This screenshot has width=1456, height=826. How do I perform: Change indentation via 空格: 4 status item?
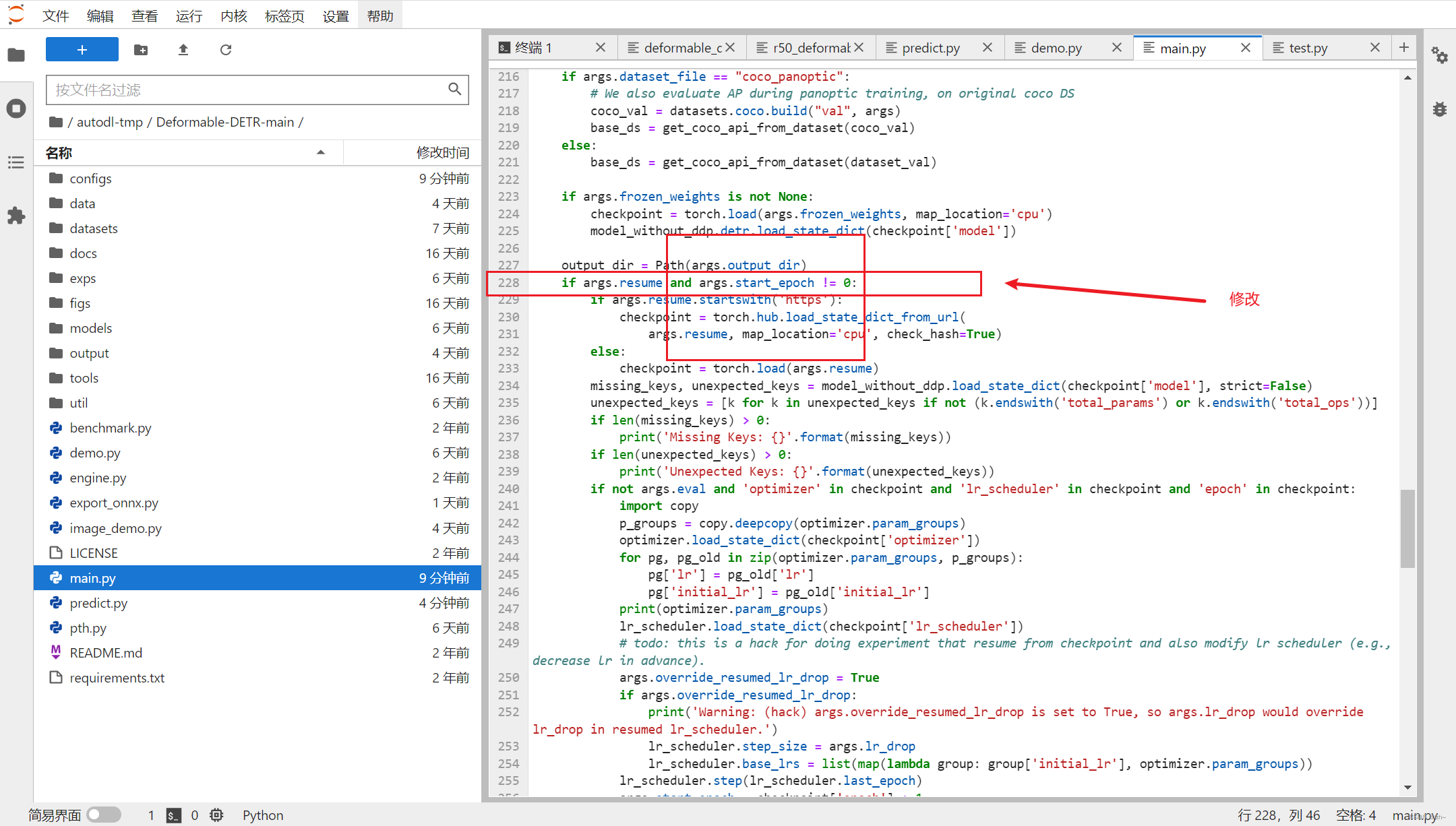(x=1356, y=815)
